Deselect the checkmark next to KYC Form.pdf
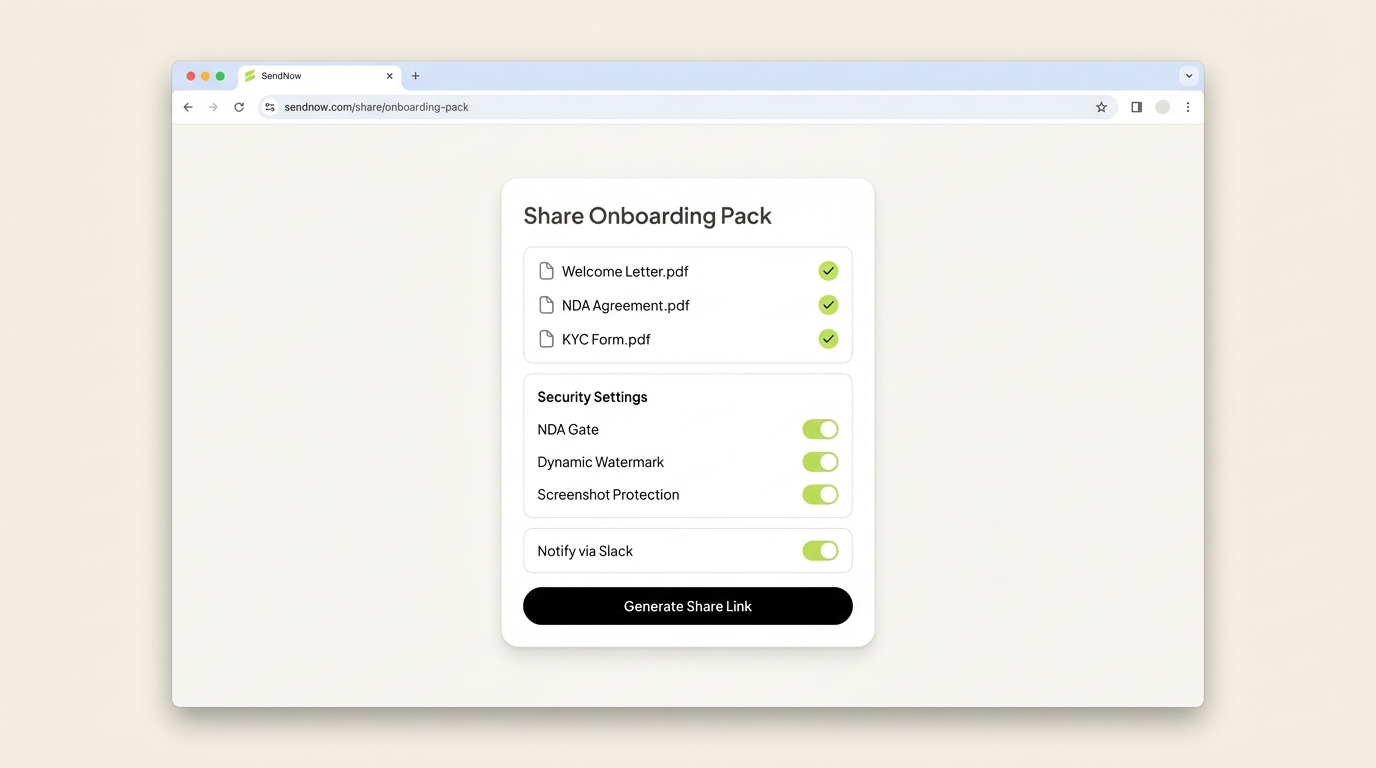This screenshot has width=1376, height=768. (828, 338)
